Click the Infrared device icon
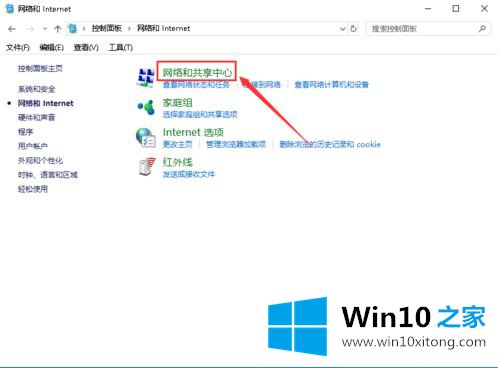498x368 pixels. tap(147, 167)
